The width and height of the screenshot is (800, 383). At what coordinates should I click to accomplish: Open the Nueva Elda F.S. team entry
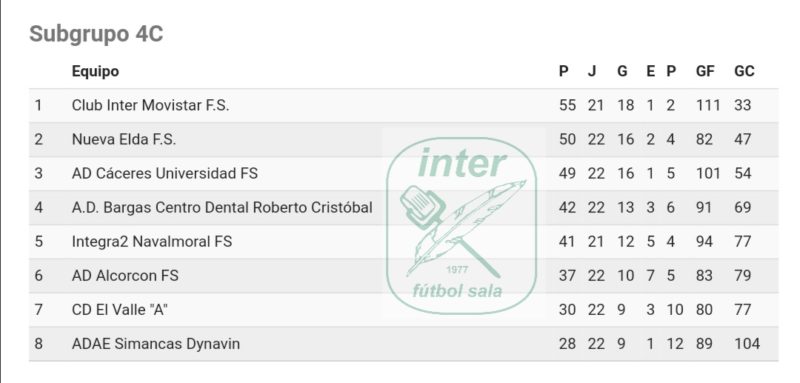click(124, 139)
